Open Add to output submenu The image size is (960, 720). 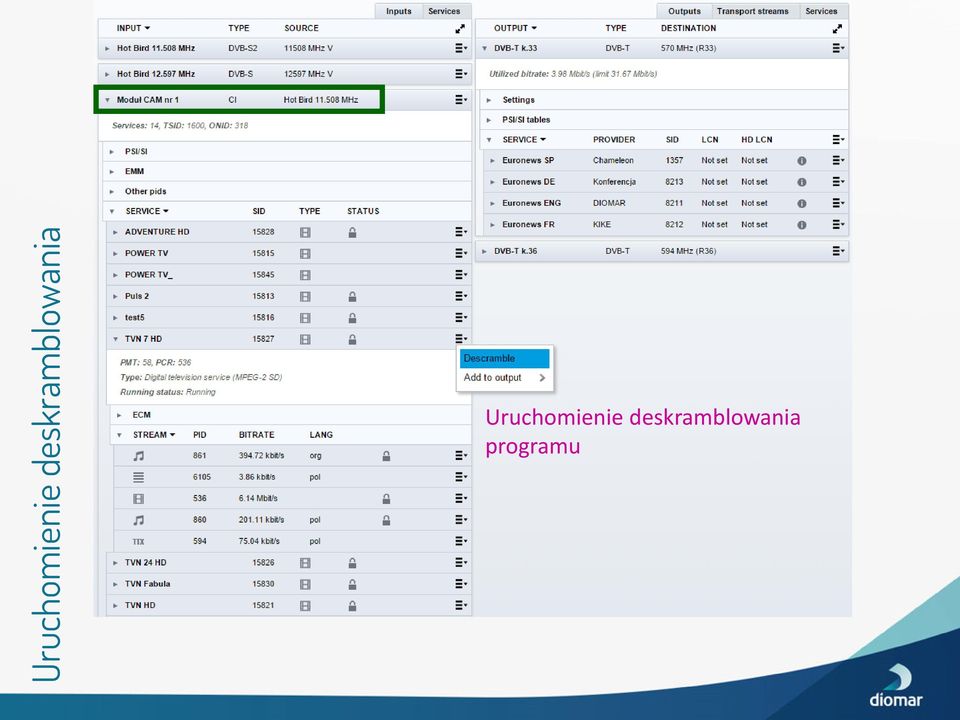tap(504, 378)
